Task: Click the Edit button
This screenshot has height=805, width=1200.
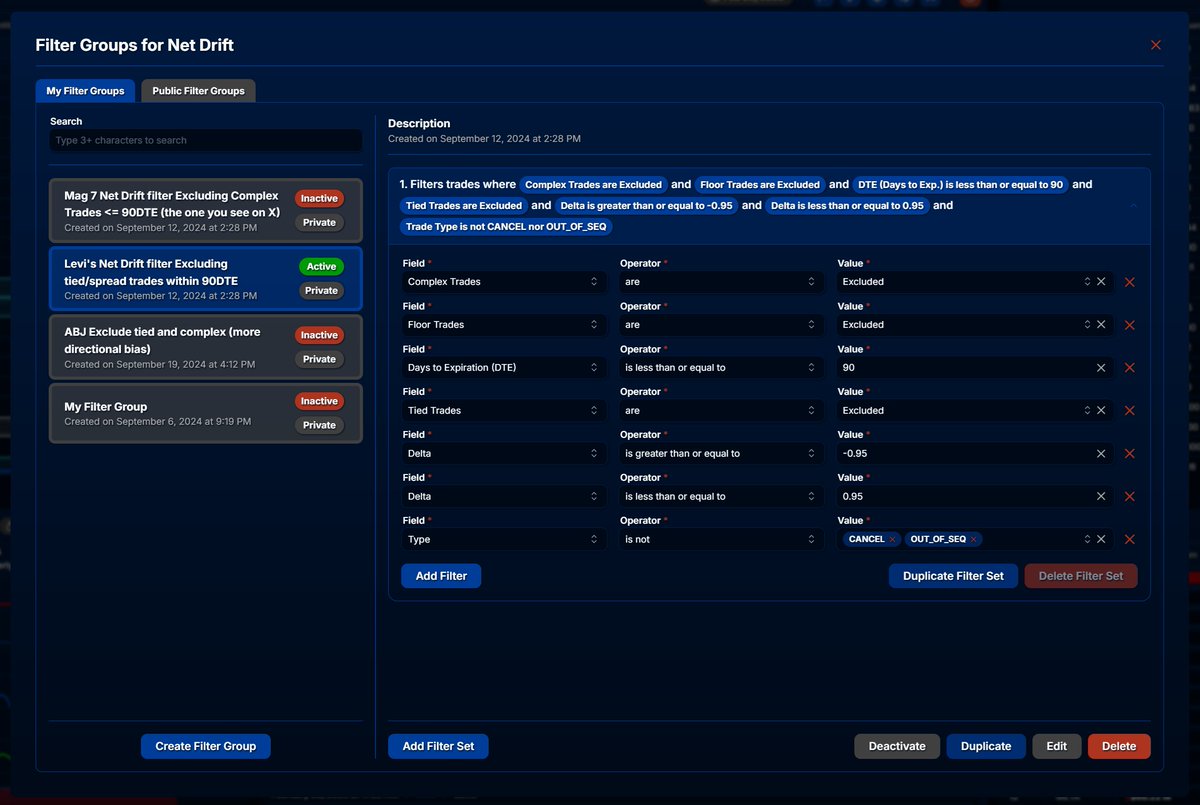Action: 1057,746
